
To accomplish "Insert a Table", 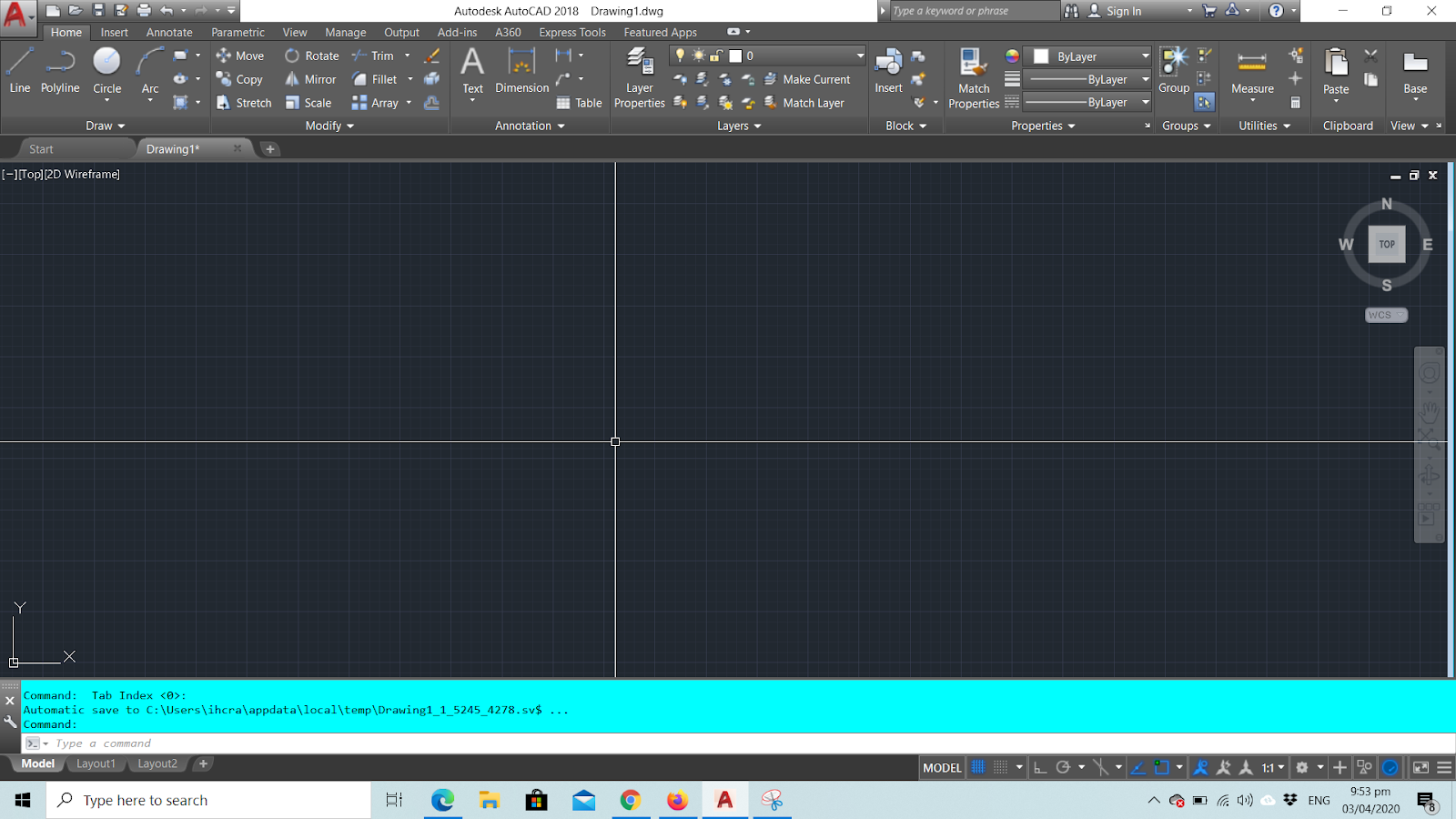I will point(579,103).
